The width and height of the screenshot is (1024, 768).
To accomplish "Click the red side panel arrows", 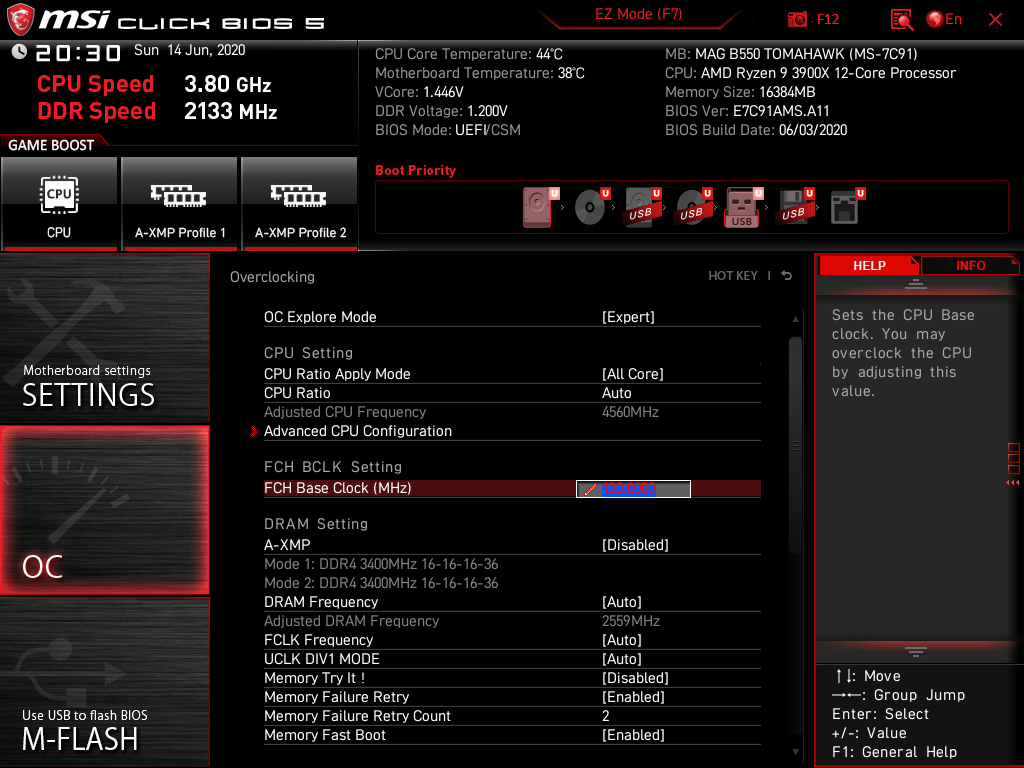I will coord(1013,483).
